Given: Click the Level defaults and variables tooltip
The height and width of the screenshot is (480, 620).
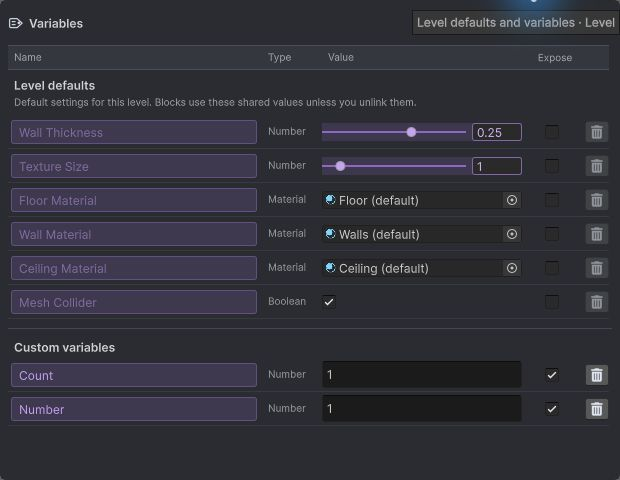Looking at the screenshot, I should coord(516,23).
